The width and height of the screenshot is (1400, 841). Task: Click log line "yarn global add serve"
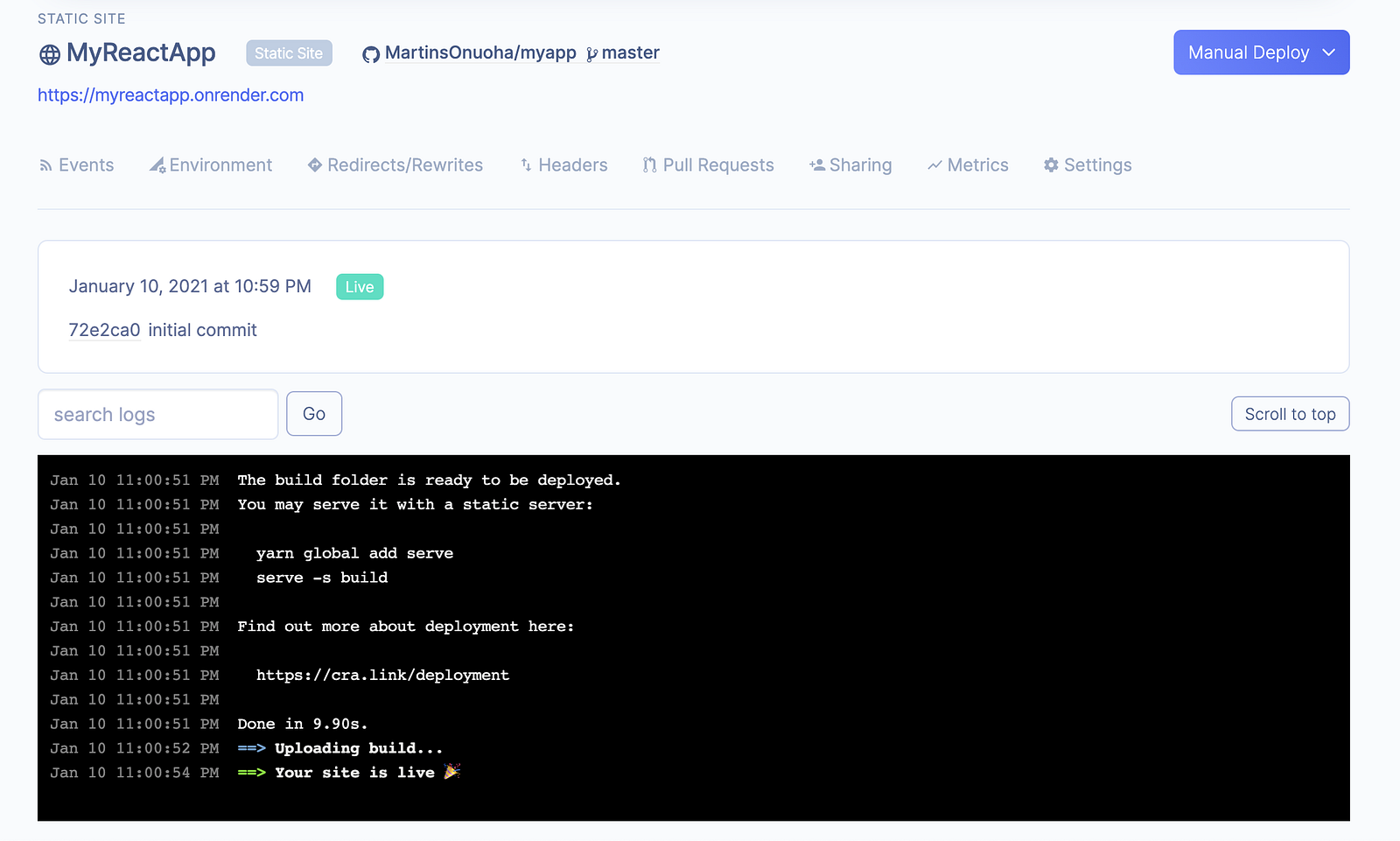tap(354, 554)
